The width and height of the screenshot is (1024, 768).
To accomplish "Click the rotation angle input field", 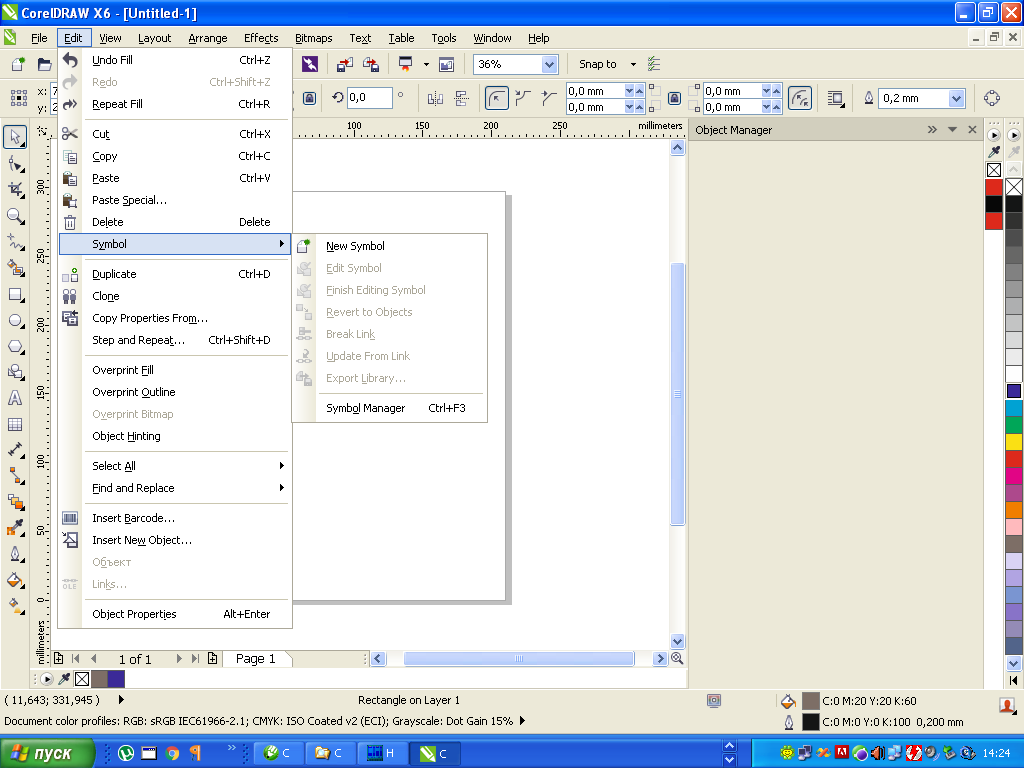I will [x=369, y=98].
